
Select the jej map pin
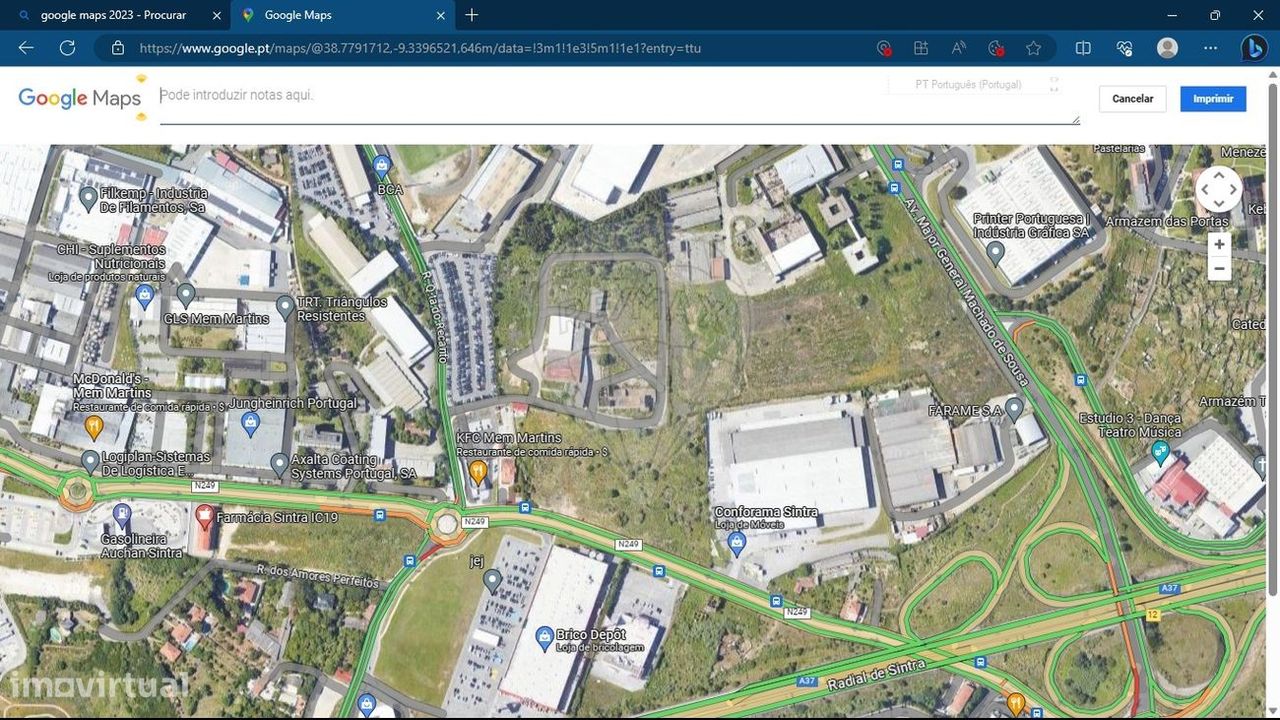491,580
